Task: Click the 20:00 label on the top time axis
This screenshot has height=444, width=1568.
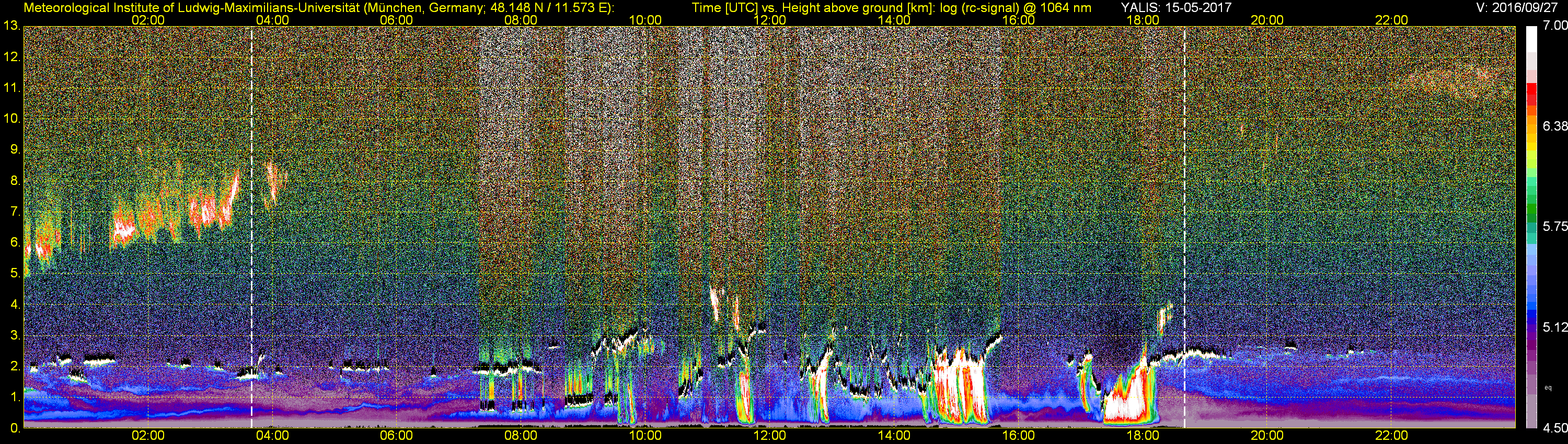Action: coord(1267,20)
